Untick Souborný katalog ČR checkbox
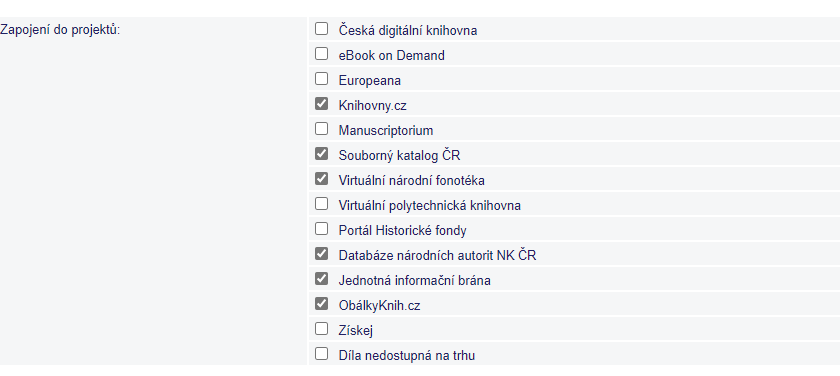The height and width of the screenshot is (376, 840). pos(321,154)
